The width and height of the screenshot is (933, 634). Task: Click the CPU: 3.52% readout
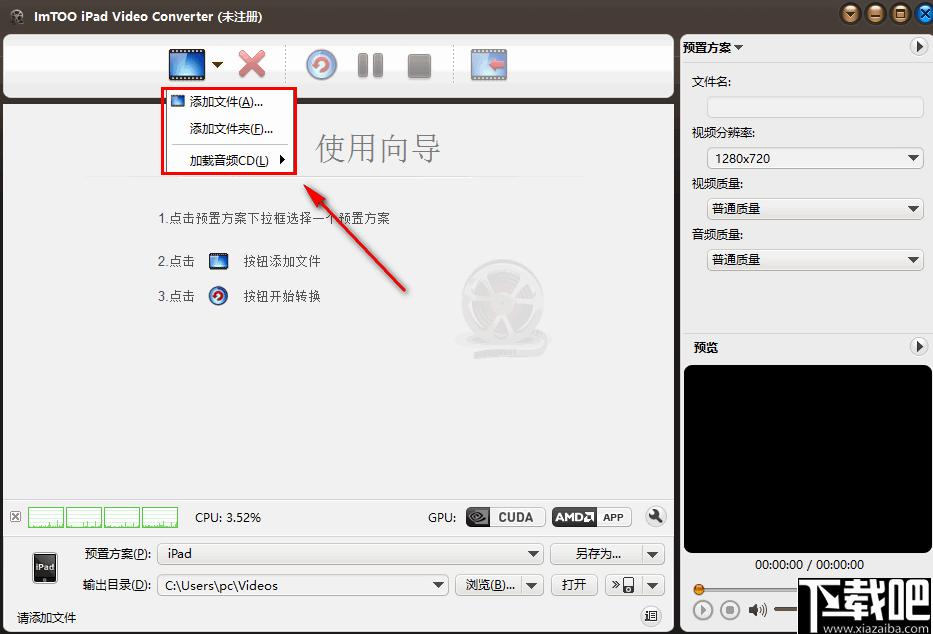click(x=228, y=517)
